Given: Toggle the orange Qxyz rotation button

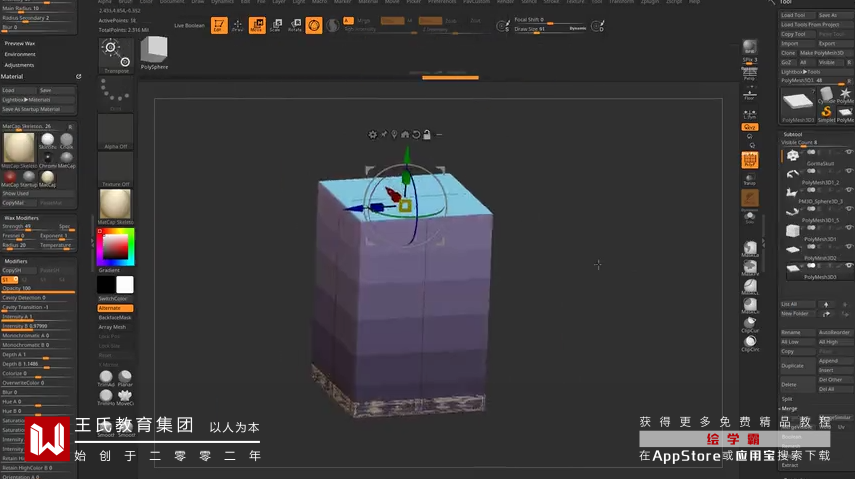Looking at the screenshot, I should 750,127.
